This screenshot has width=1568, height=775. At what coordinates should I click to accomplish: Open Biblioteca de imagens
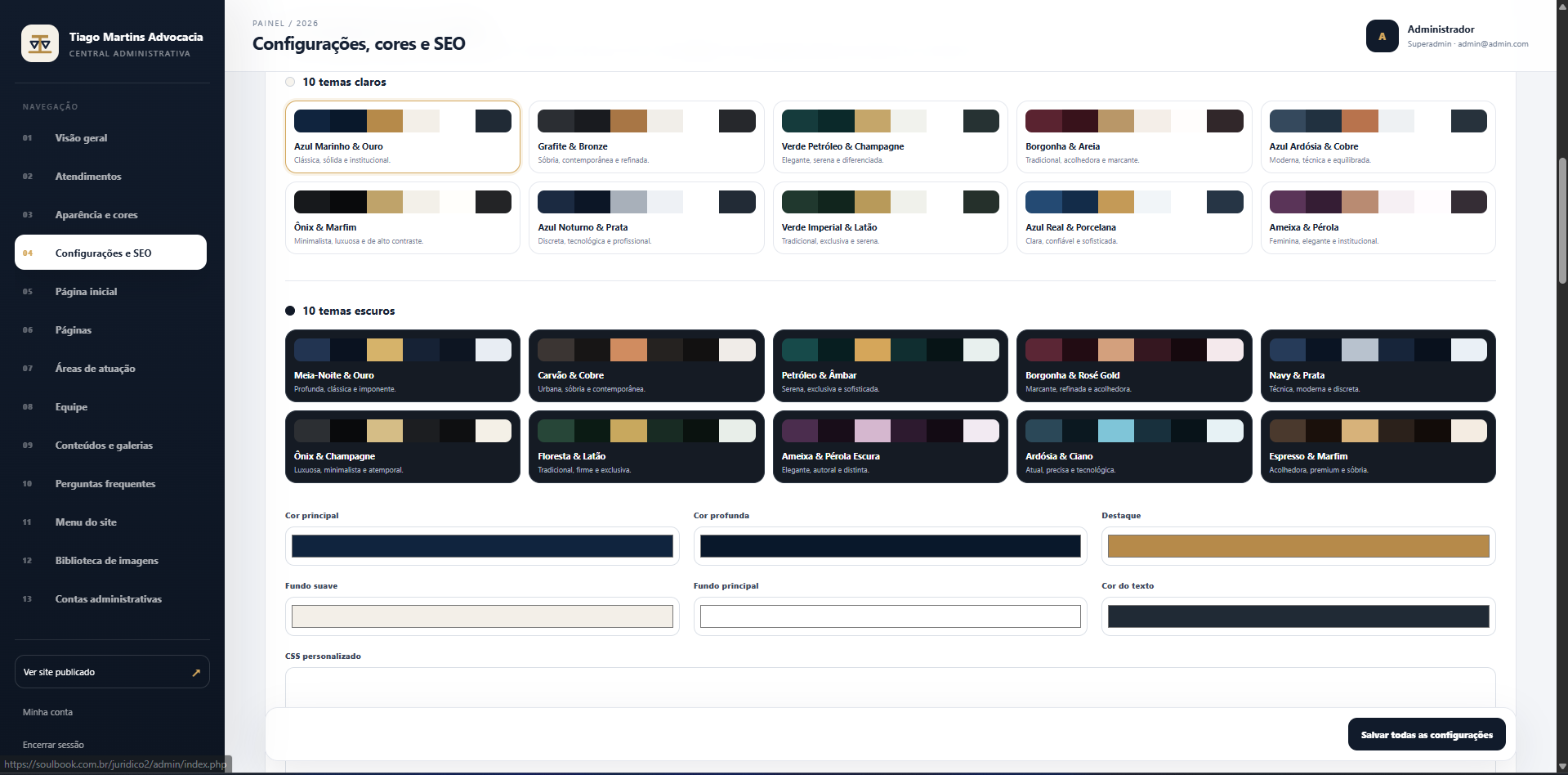(x=110, y=561)
